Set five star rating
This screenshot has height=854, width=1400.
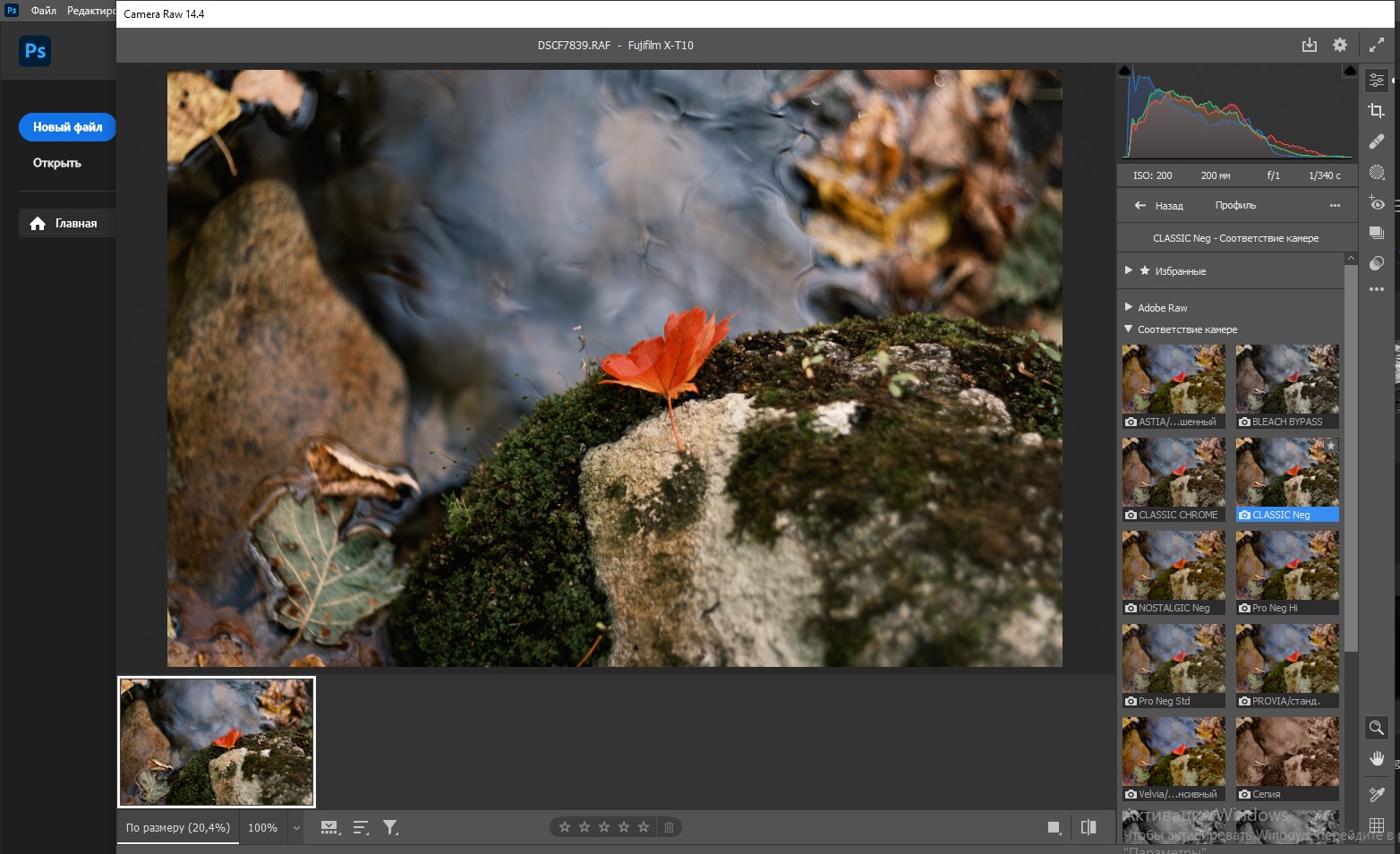(644, 827)
